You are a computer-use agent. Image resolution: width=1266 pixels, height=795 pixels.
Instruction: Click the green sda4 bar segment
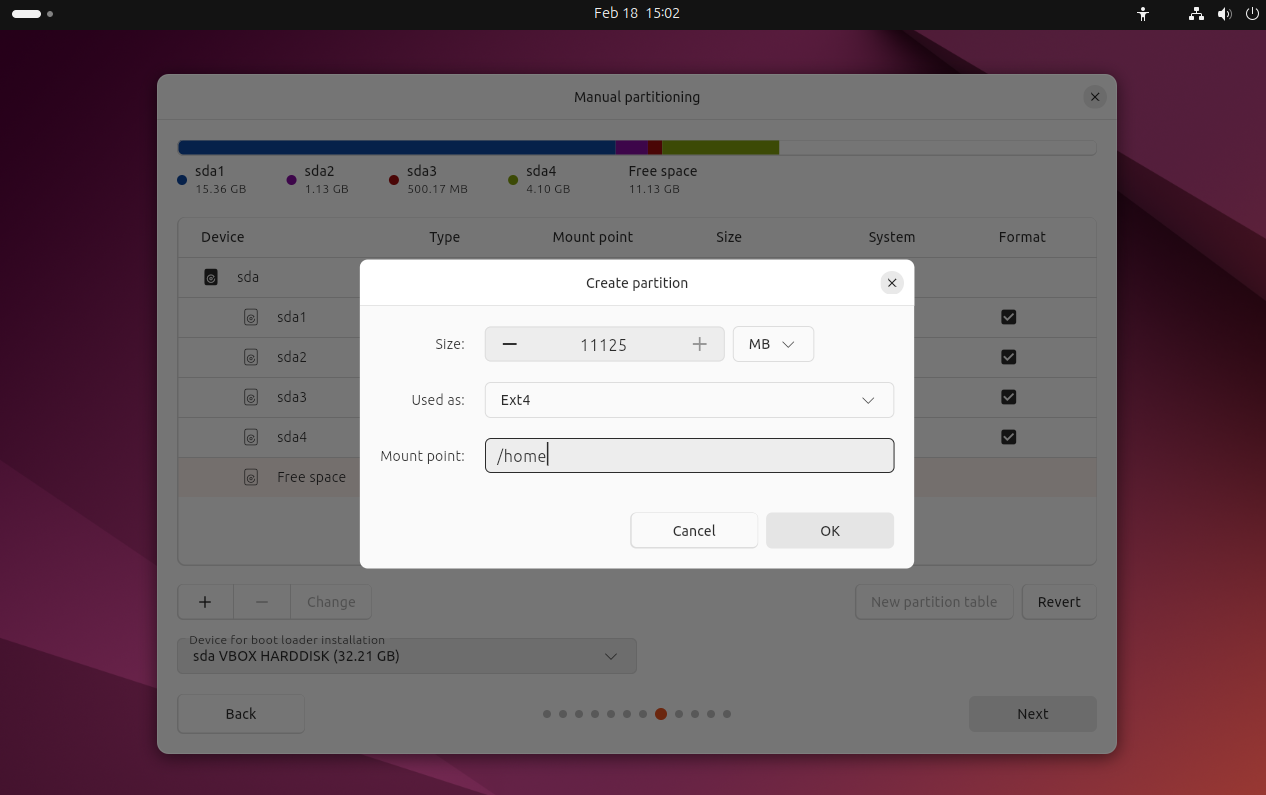click(x=720, y=147)
